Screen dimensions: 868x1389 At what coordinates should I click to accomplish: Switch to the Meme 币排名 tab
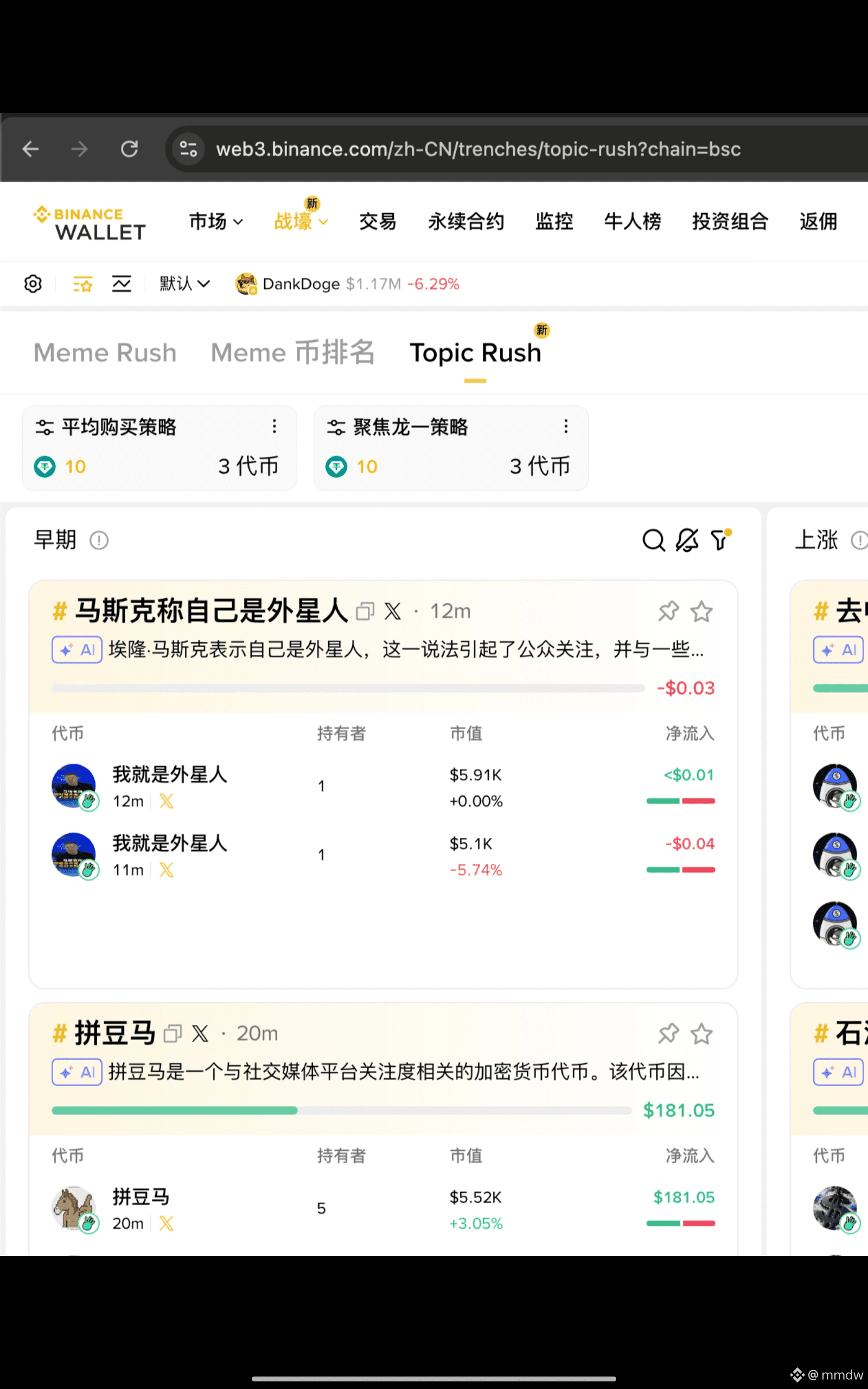pos(293,353)
